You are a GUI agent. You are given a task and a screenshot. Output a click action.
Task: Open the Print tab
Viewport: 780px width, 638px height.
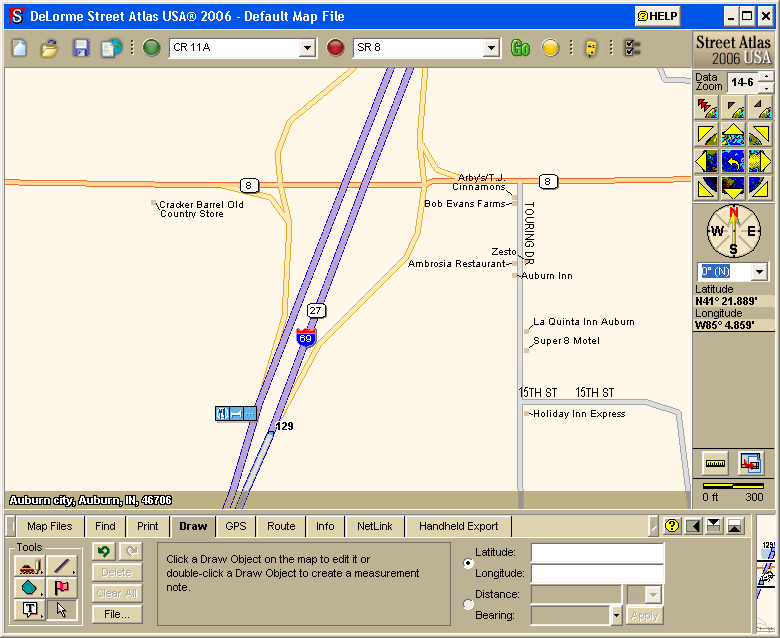pyautogui.click(x=148, y=526)
